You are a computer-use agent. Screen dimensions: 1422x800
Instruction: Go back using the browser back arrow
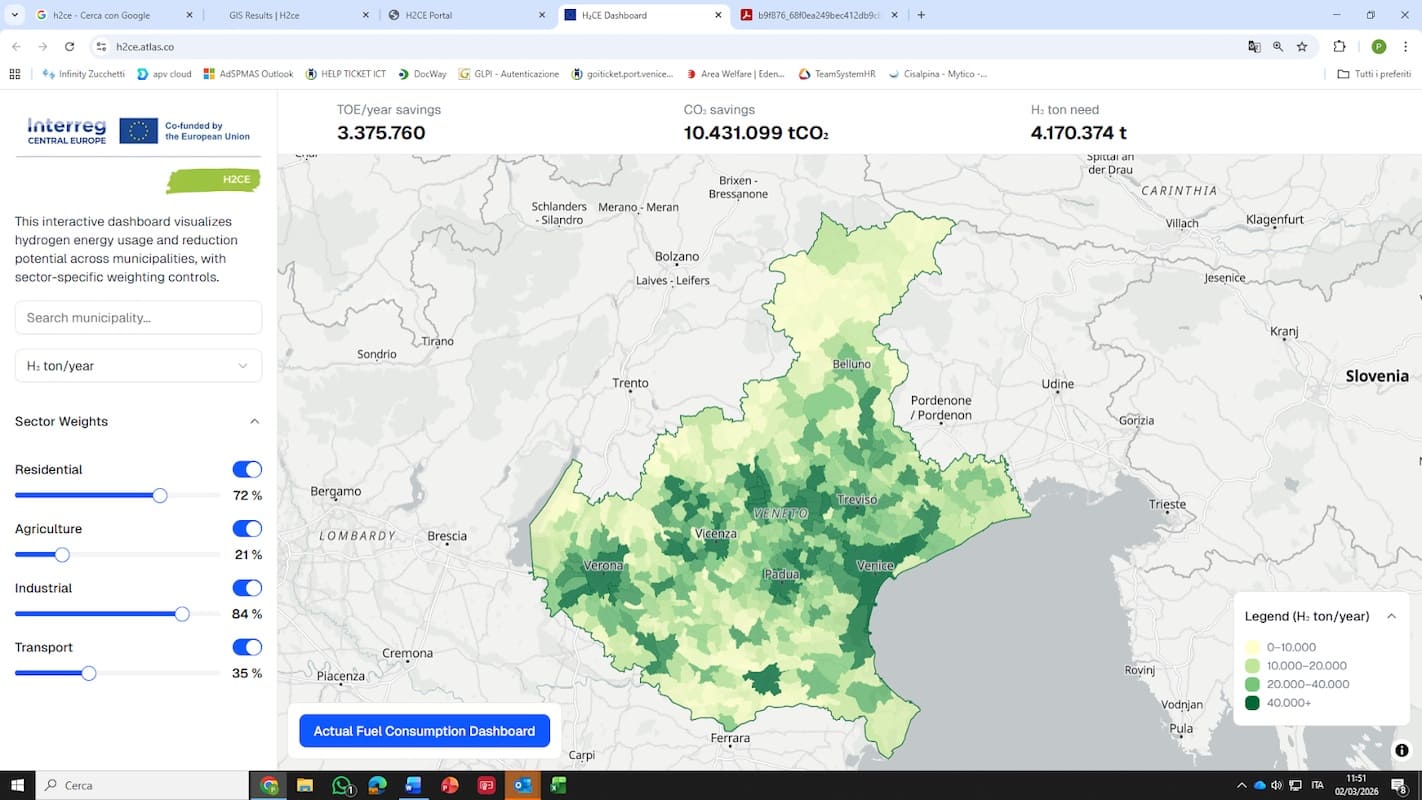click(16, 46)
